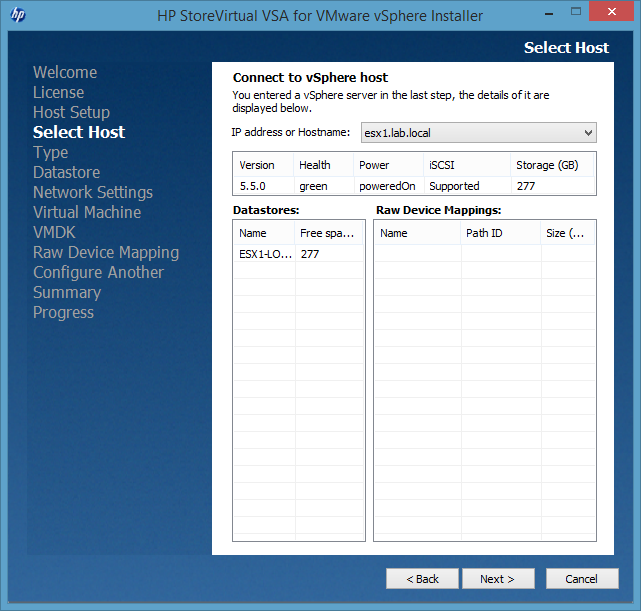The height and width of the screenshot is (611, 641).
Task: Maximize the installer window
Action: 576,12
